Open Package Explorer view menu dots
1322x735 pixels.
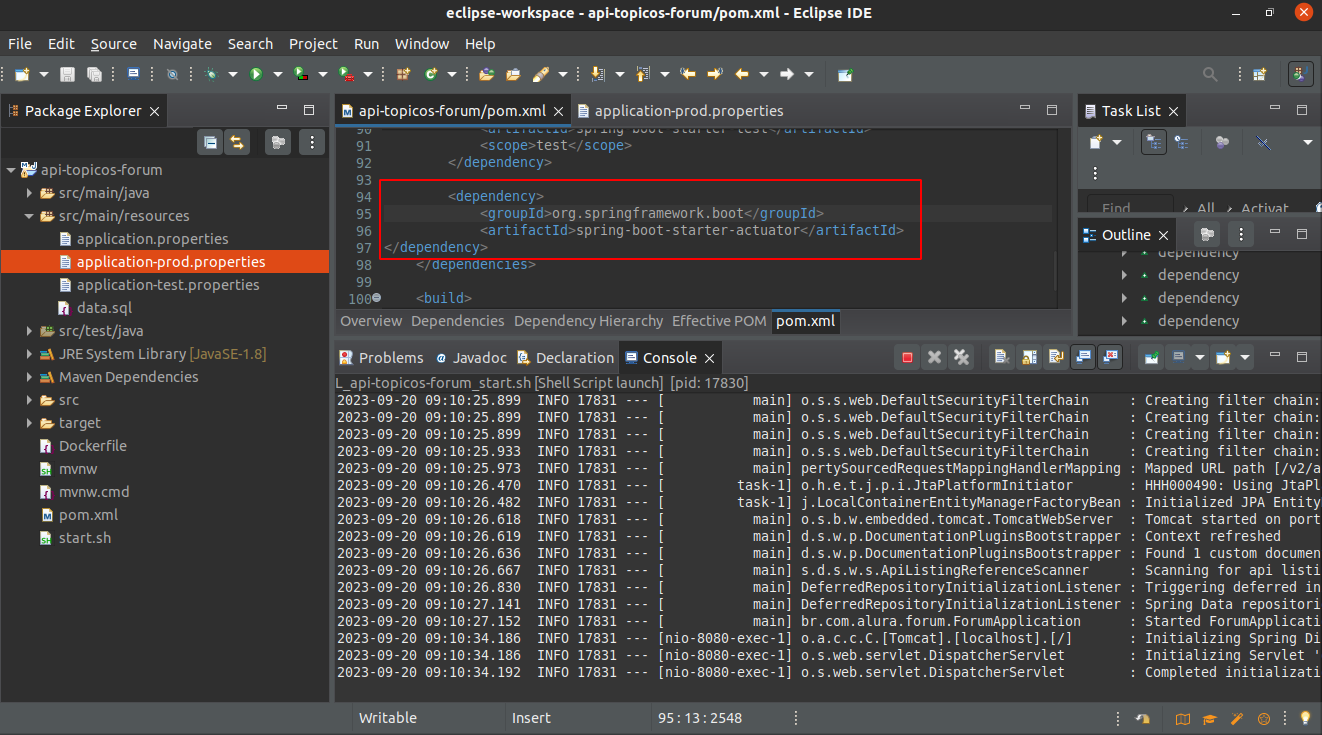click(312, 143)
